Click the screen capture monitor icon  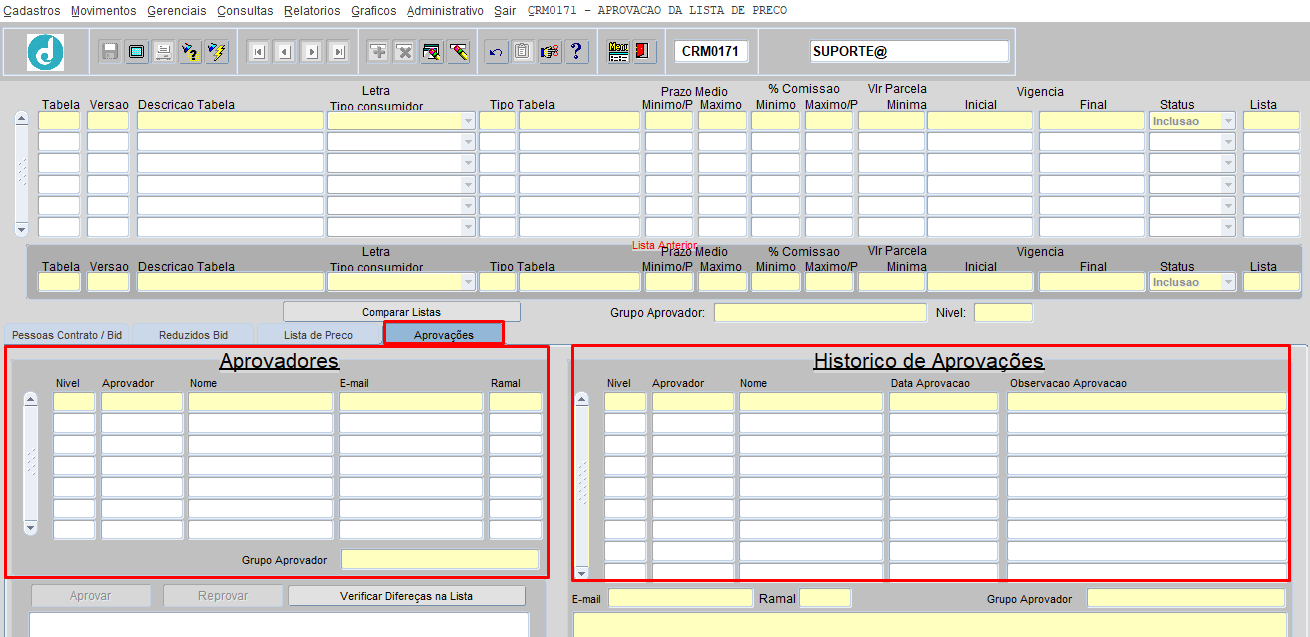coord(137,51)
